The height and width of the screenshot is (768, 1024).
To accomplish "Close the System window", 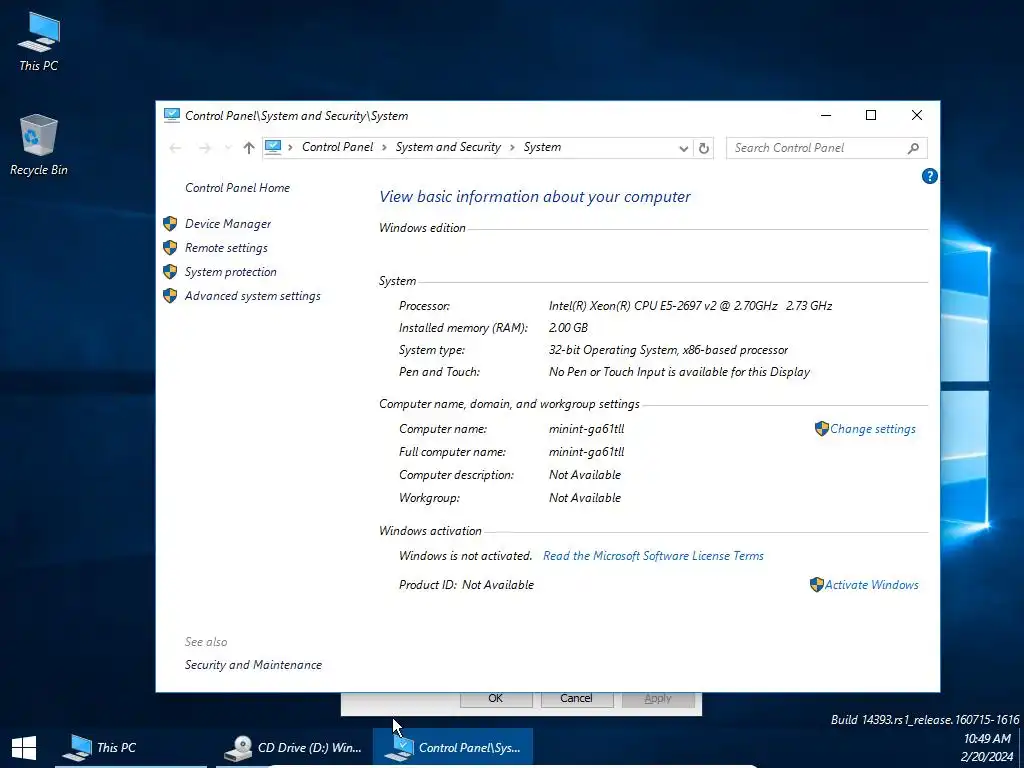I will tap(917, 116).
